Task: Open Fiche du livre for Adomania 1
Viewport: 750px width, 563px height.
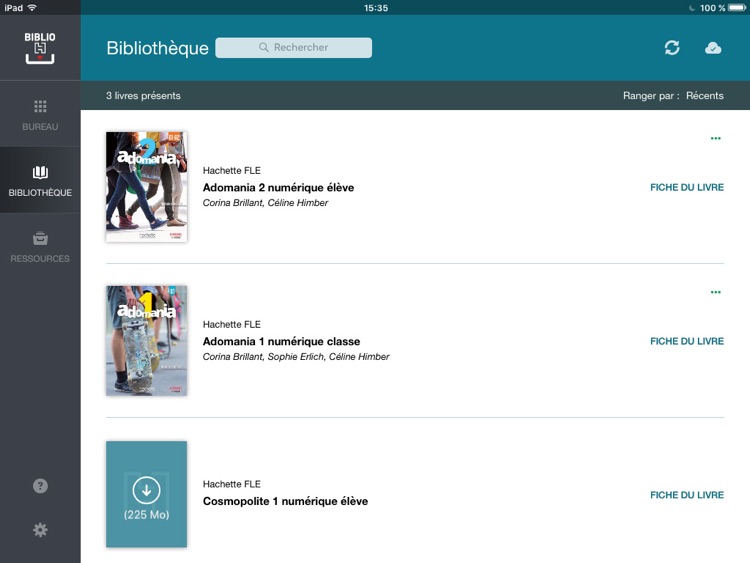Action: pos(687,342)
